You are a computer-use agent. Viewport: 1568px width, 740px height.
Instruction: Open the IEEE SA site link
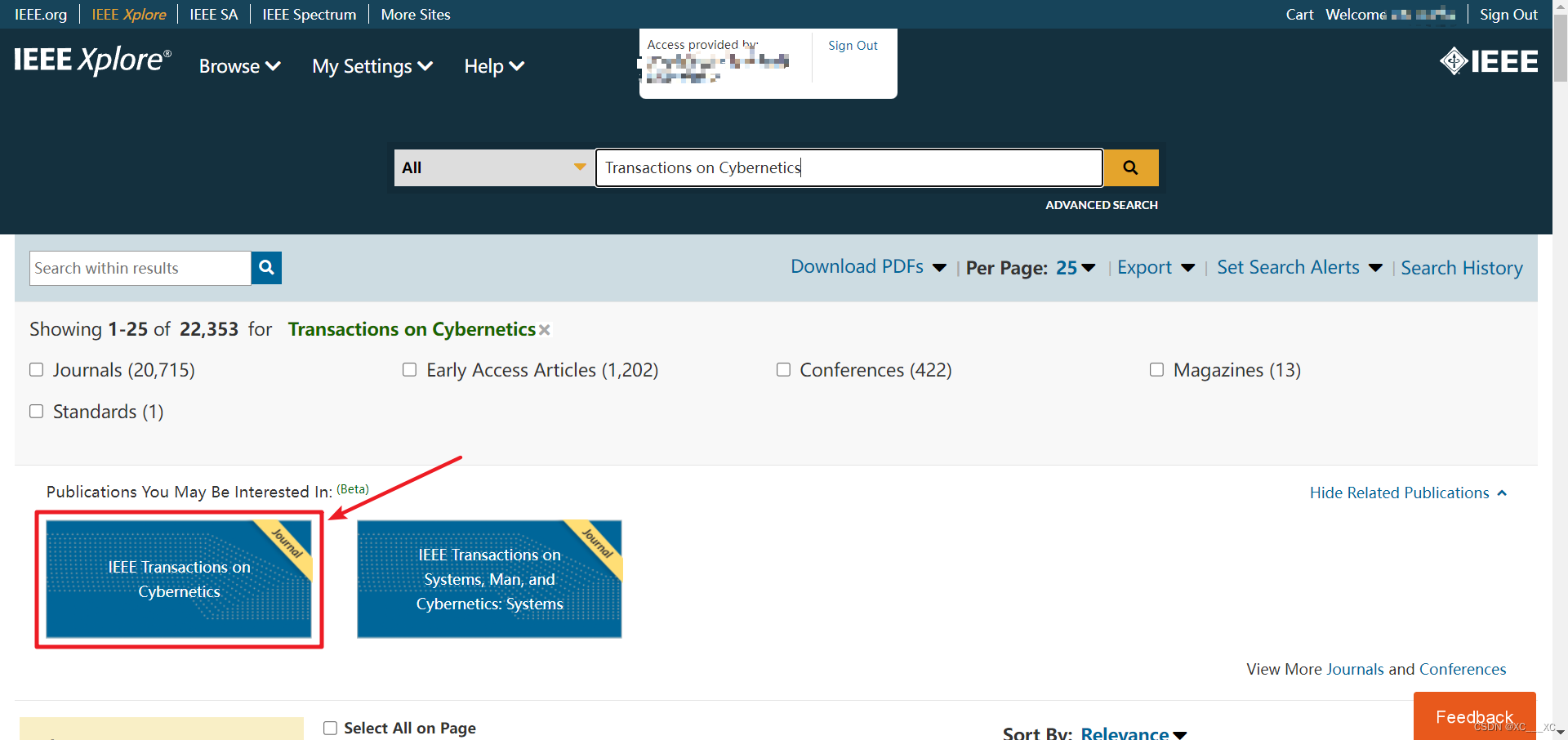point(214,15)
